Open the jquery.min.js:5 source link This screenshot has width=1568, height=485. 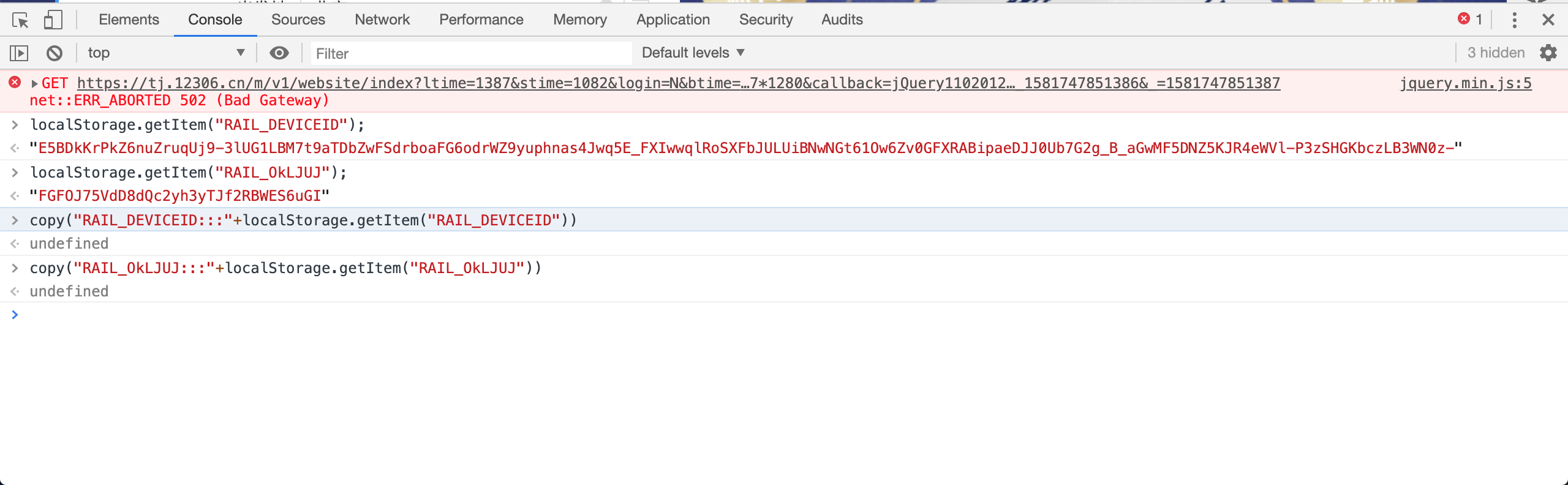pyautogui.click(x=1465, y=83)
